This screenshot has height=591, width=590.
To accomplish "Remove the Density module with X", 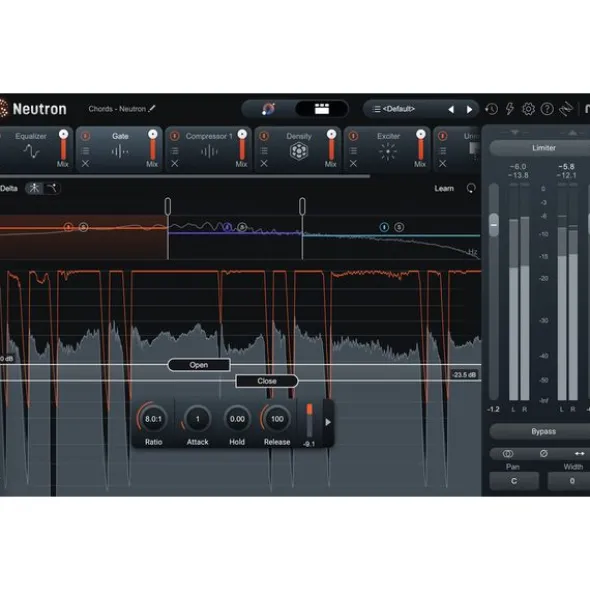I will [264, 164].
